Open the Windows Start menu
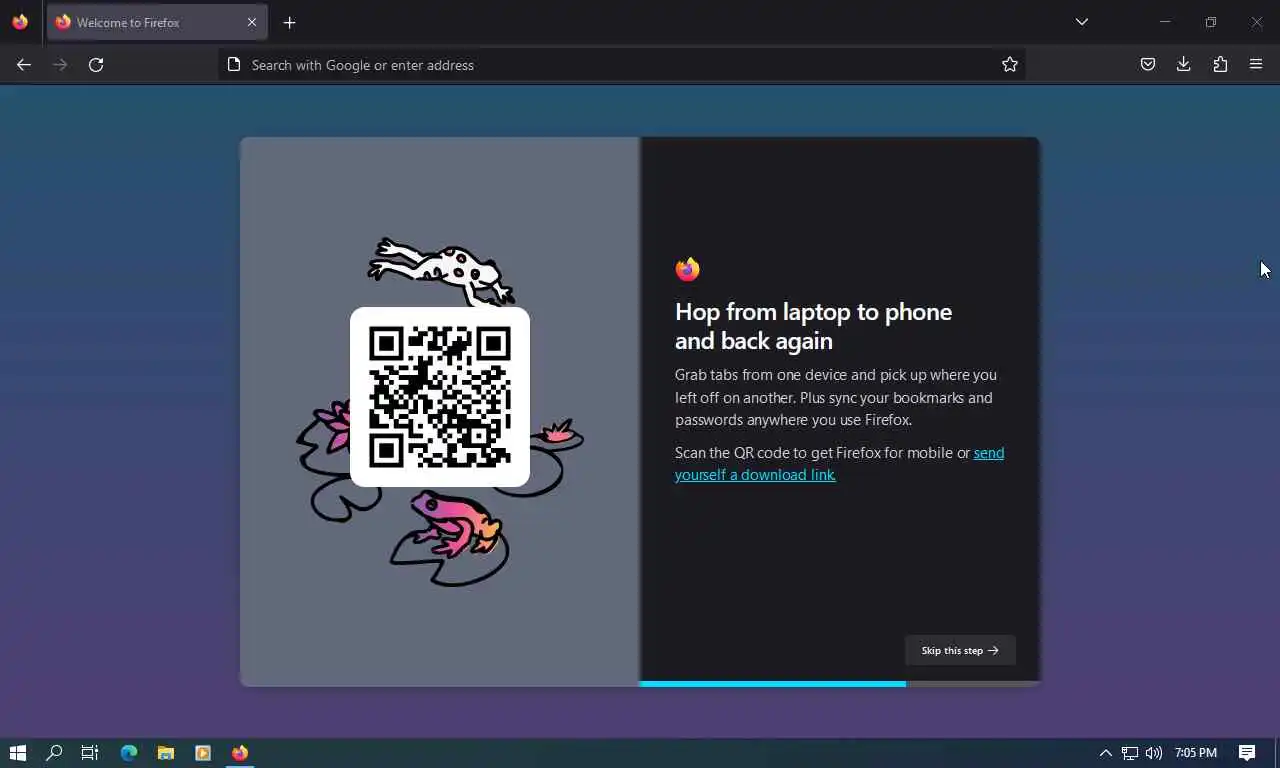Viewport: 1280px width, 768px height. pos(17,753)
